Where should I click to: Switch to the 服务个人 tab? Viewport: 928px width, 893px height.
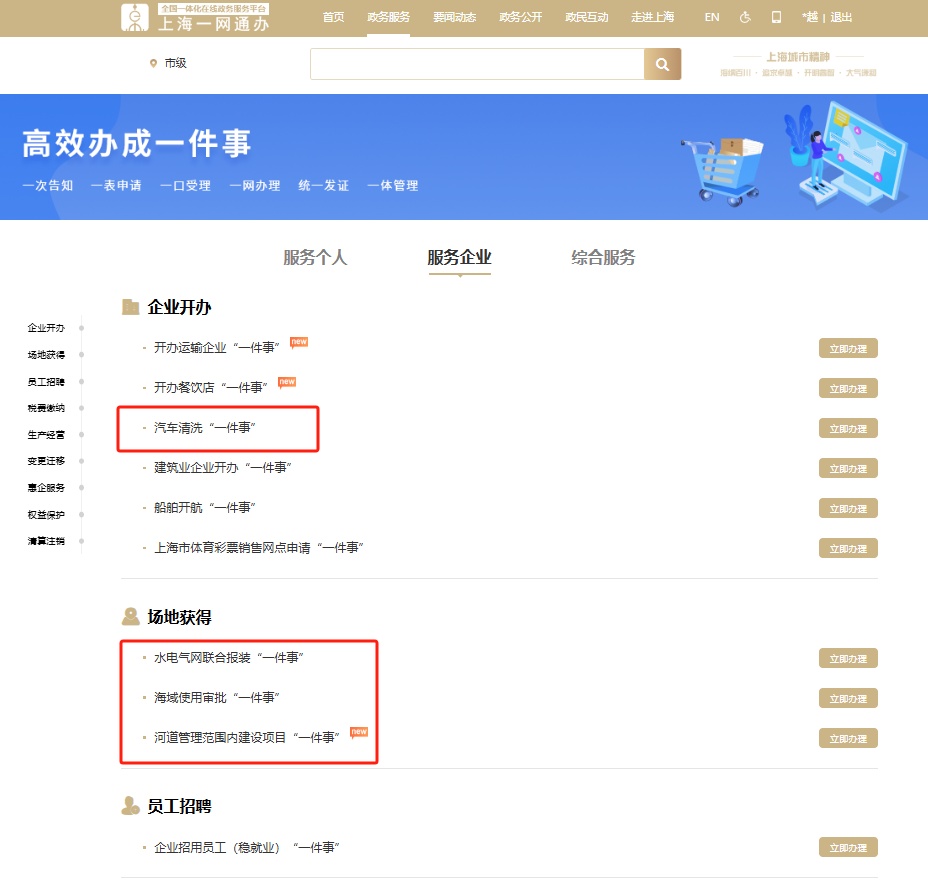click(315, 258)
